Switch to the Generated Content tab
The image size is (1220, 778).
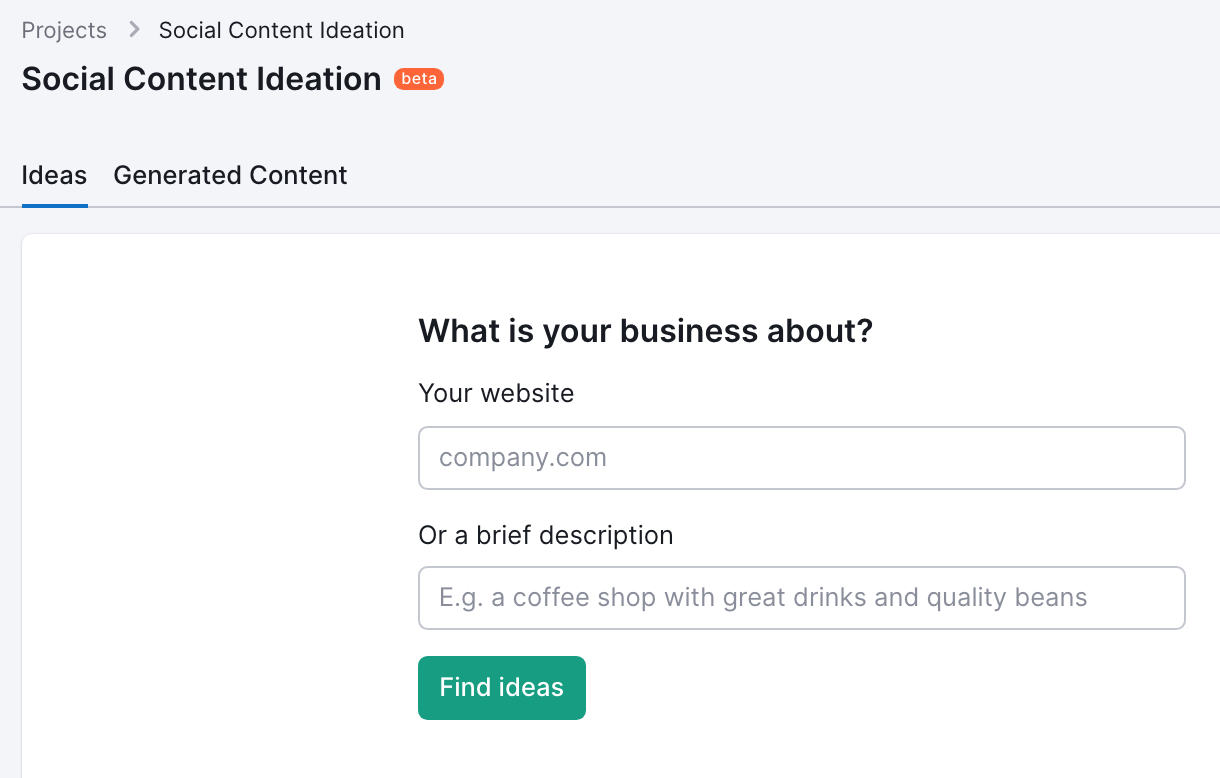click(230, 175)
